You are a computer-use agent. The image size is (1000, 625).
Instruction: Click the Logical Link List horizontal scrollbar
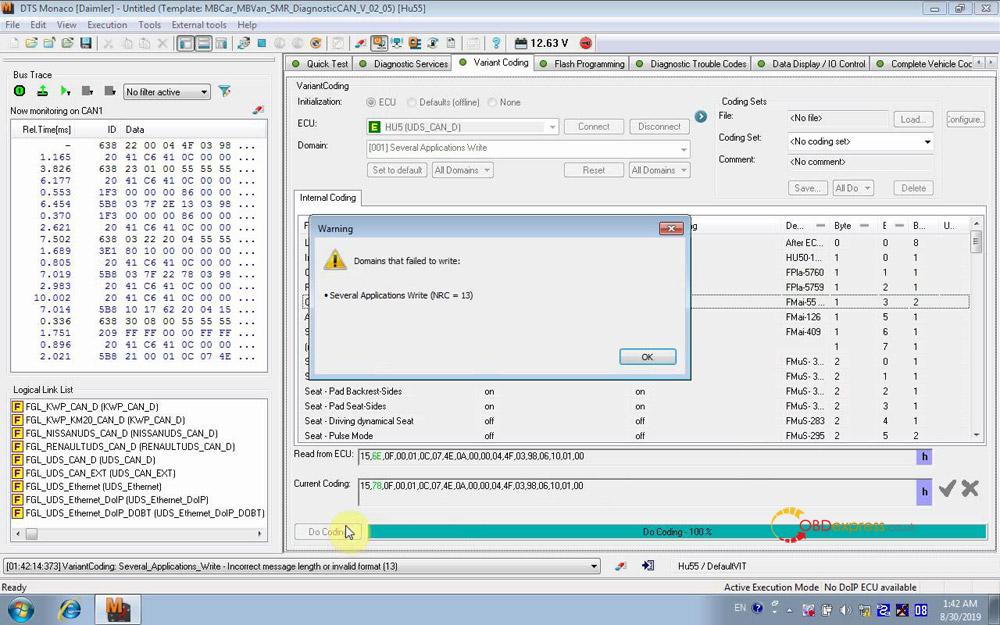139,533
